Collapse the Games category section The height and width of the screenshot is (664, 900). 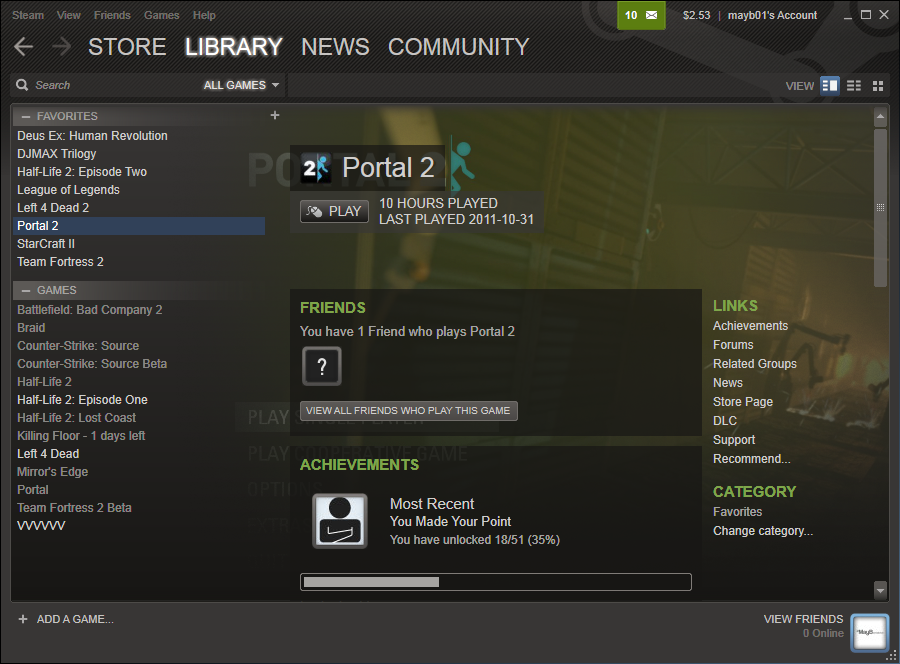(x=25, y=291)
